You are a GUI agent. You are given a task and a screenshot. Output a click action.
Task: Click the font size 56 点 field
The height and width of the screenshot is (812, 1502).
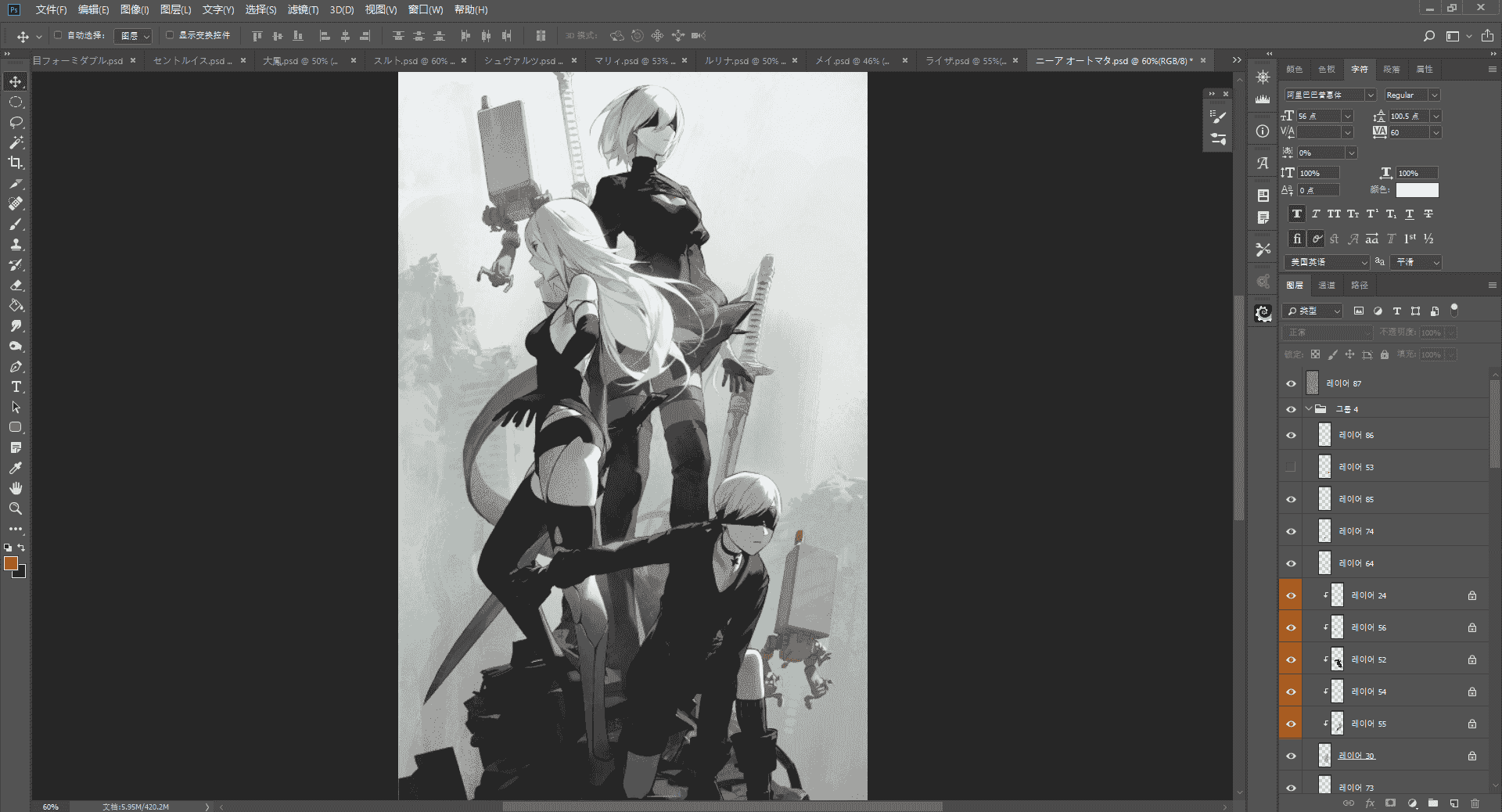(1319, 116)
